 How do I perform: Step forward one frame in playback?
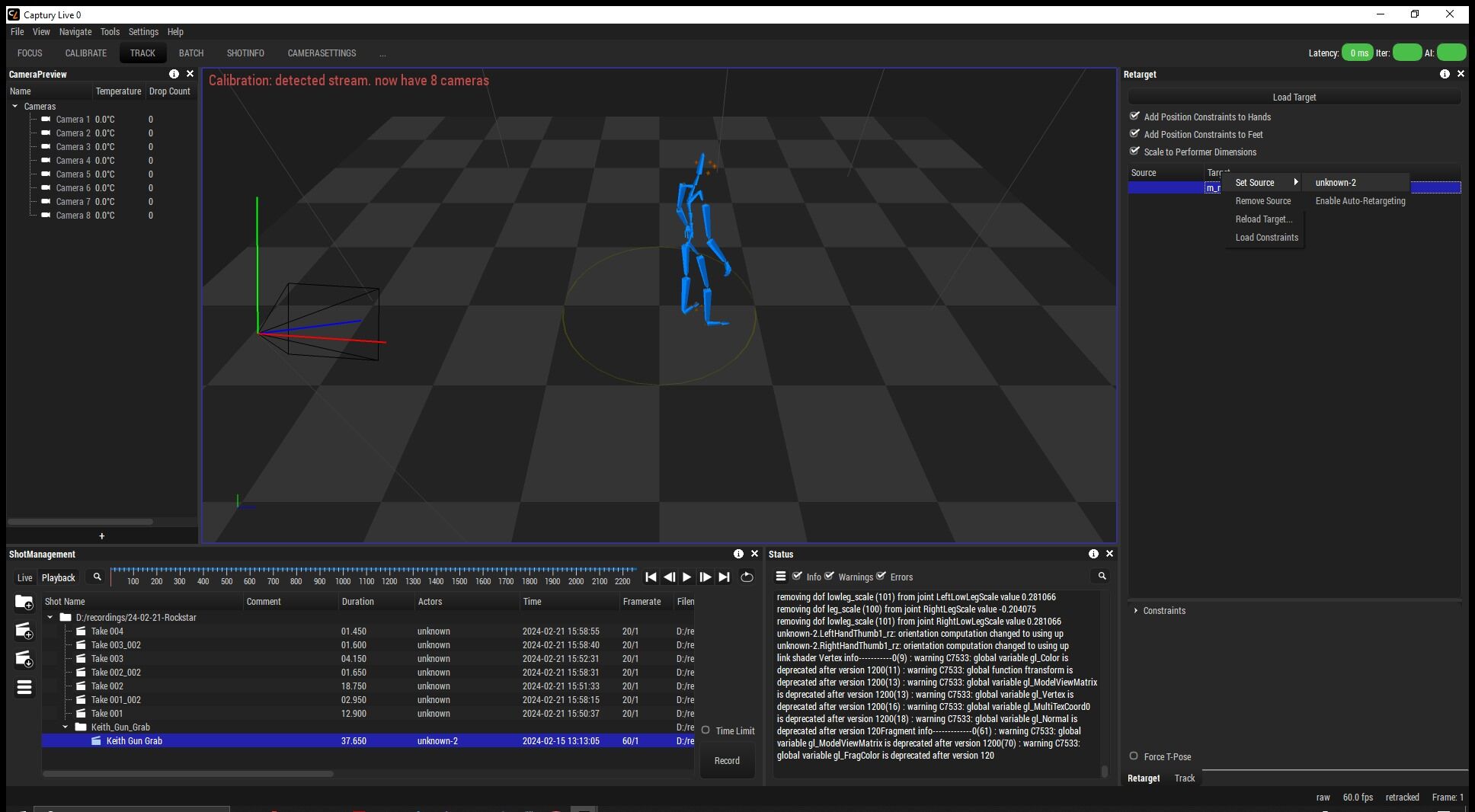706,577
